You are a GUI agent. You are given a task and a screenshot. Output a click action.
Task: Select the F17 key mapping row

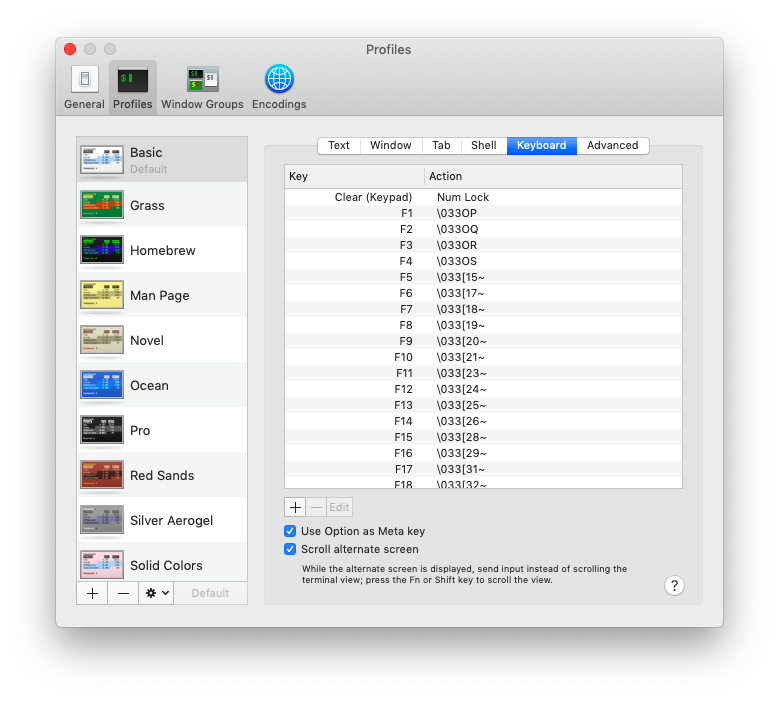pos(483,469)
